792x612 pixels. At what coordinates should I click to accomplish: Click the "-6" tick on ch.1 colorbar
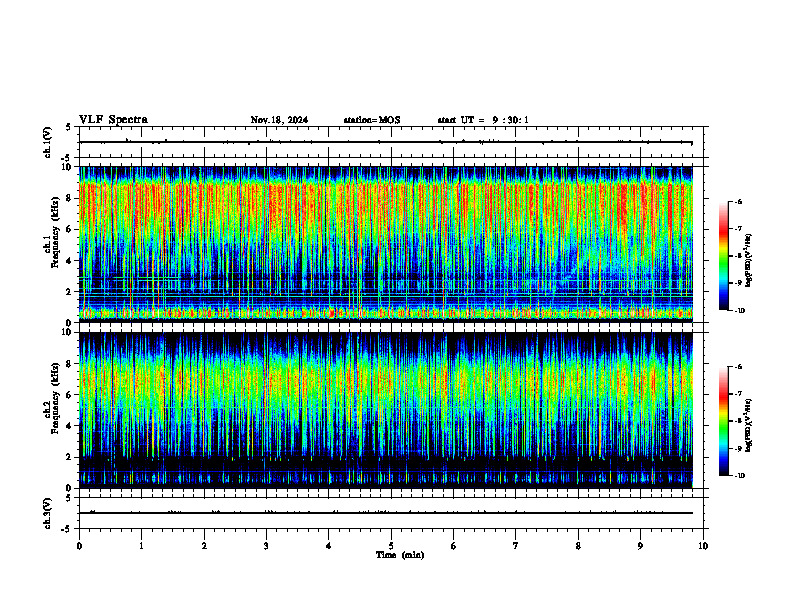pos(739,201)
